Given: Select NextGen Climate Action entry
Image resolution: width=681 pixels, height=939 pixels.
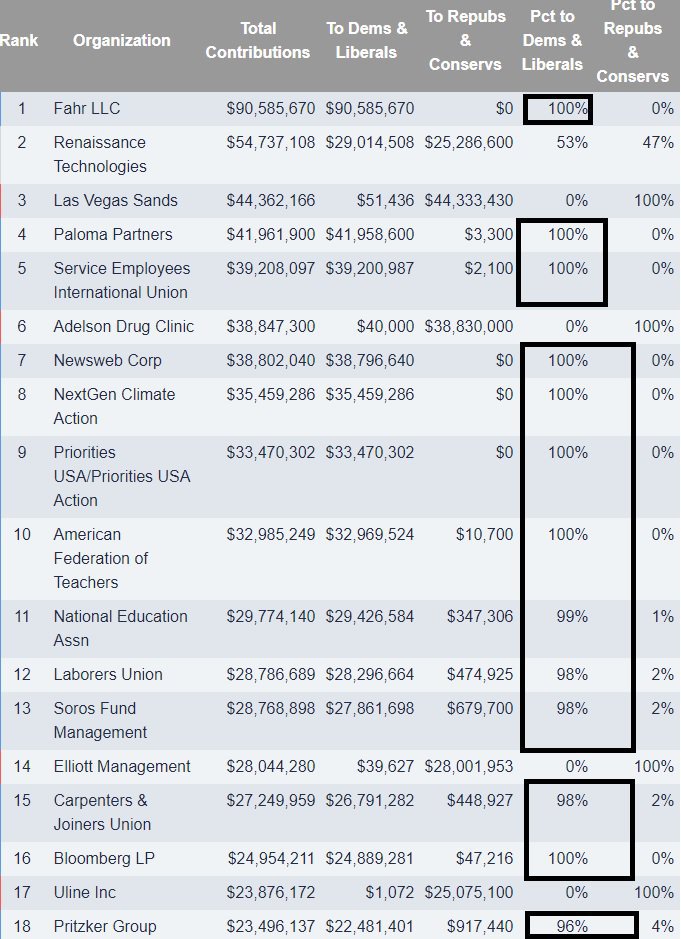Looking at the screenshot, I should (x=114, y=406).
